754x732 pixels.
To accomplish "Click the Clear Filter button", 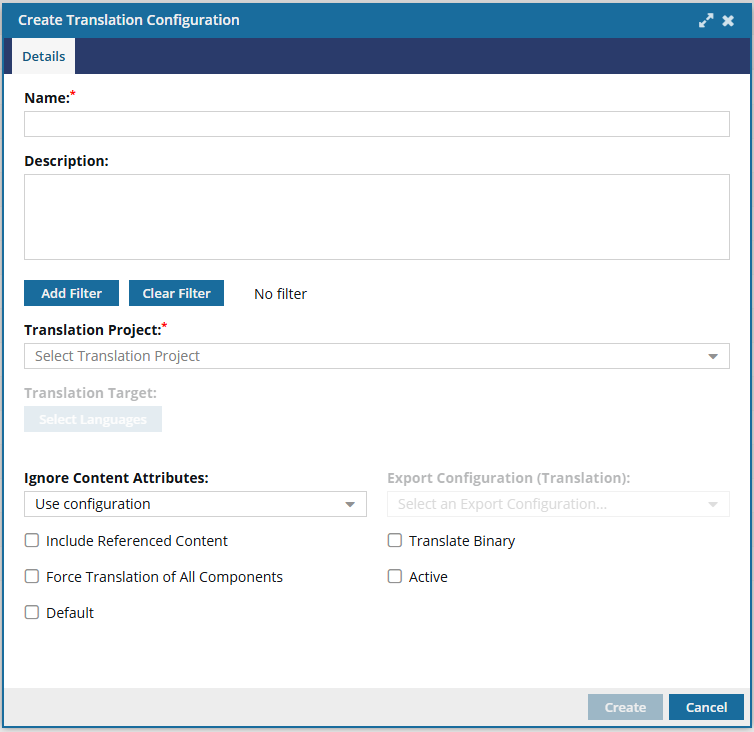I will tap(176, 293).
